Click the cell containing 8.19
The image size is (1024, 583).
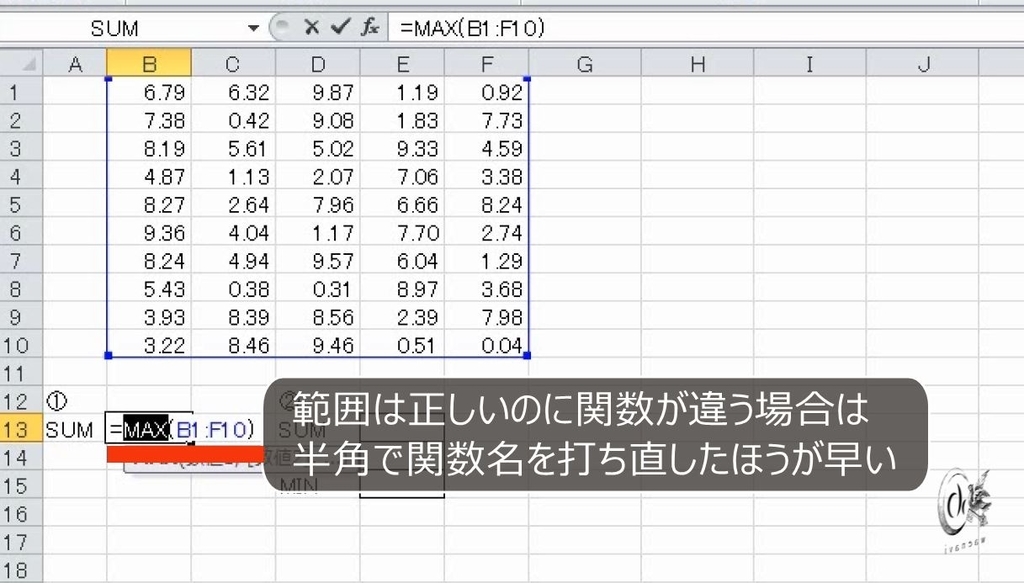pyautogui.click(x=150, y=148)
